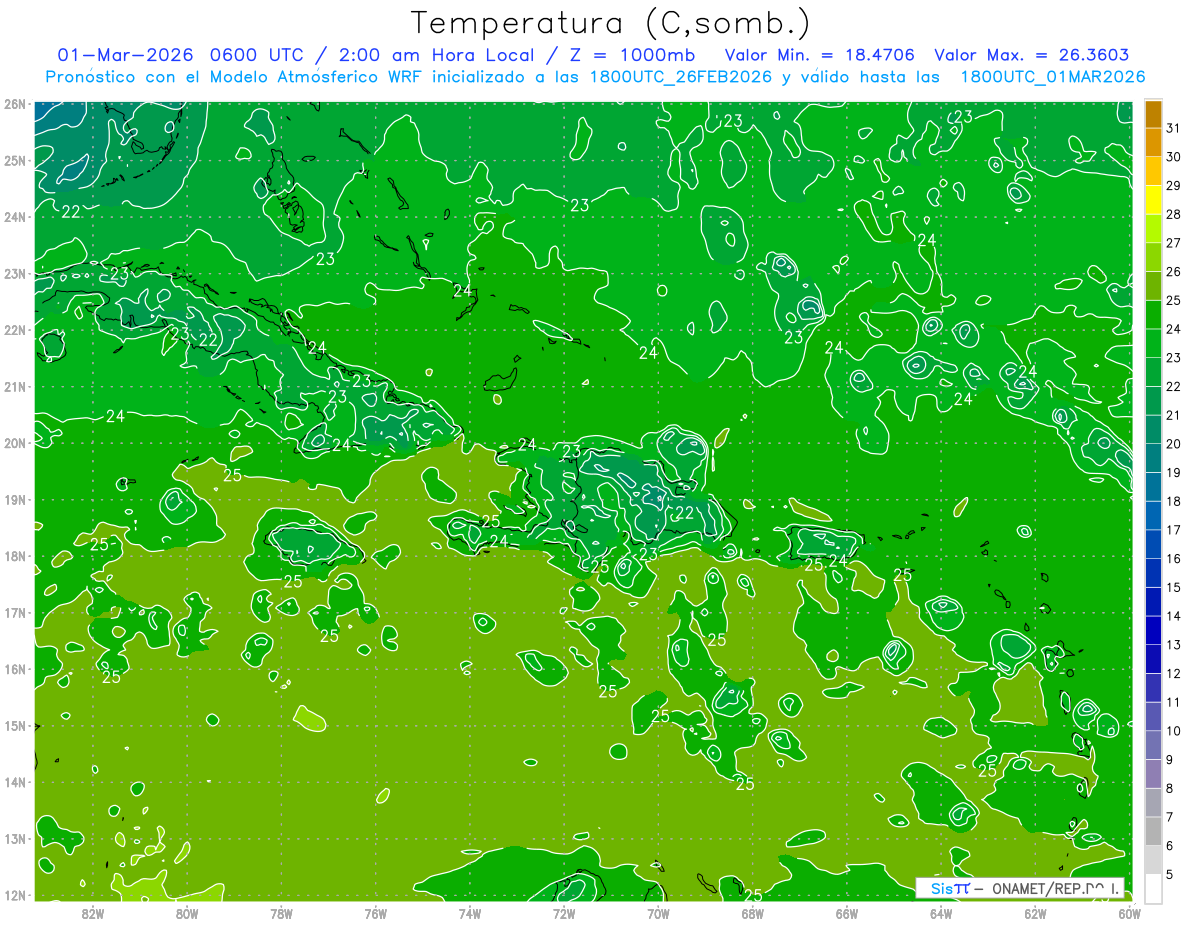Viewport: 1200px width, 927px height.
Task: Click the 60W longitude axis label
Action: [x=1129, y=913]
